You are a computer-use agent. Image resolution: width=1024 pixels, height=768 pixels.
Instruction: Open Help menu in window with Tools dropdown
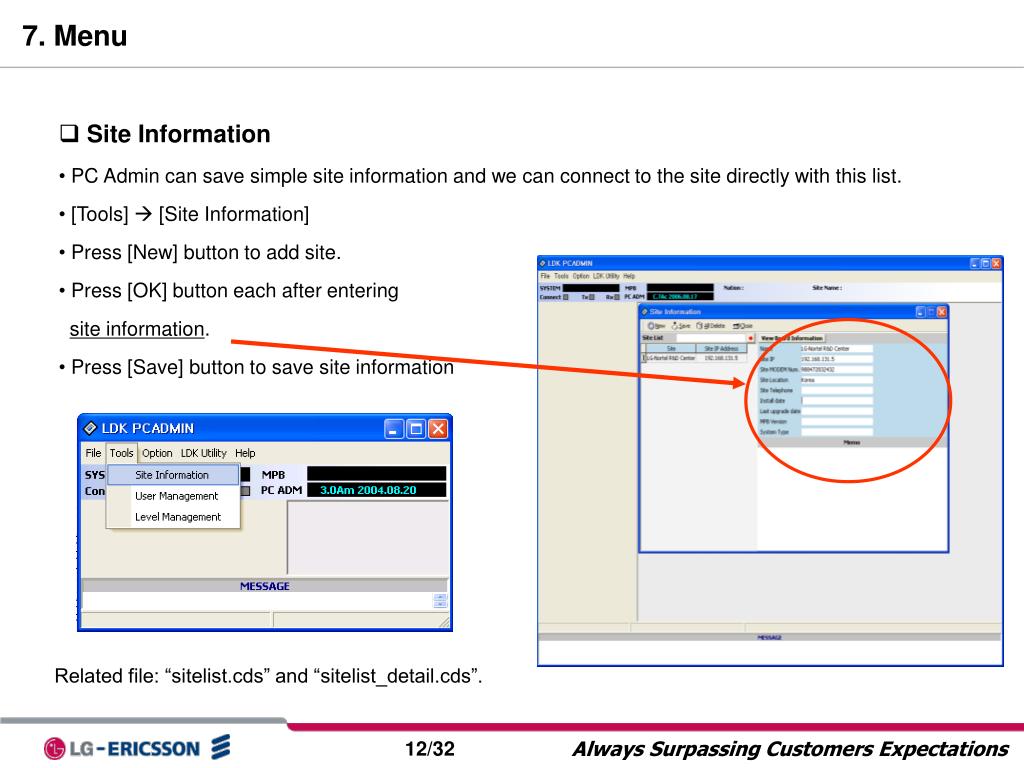click(245, 453)
